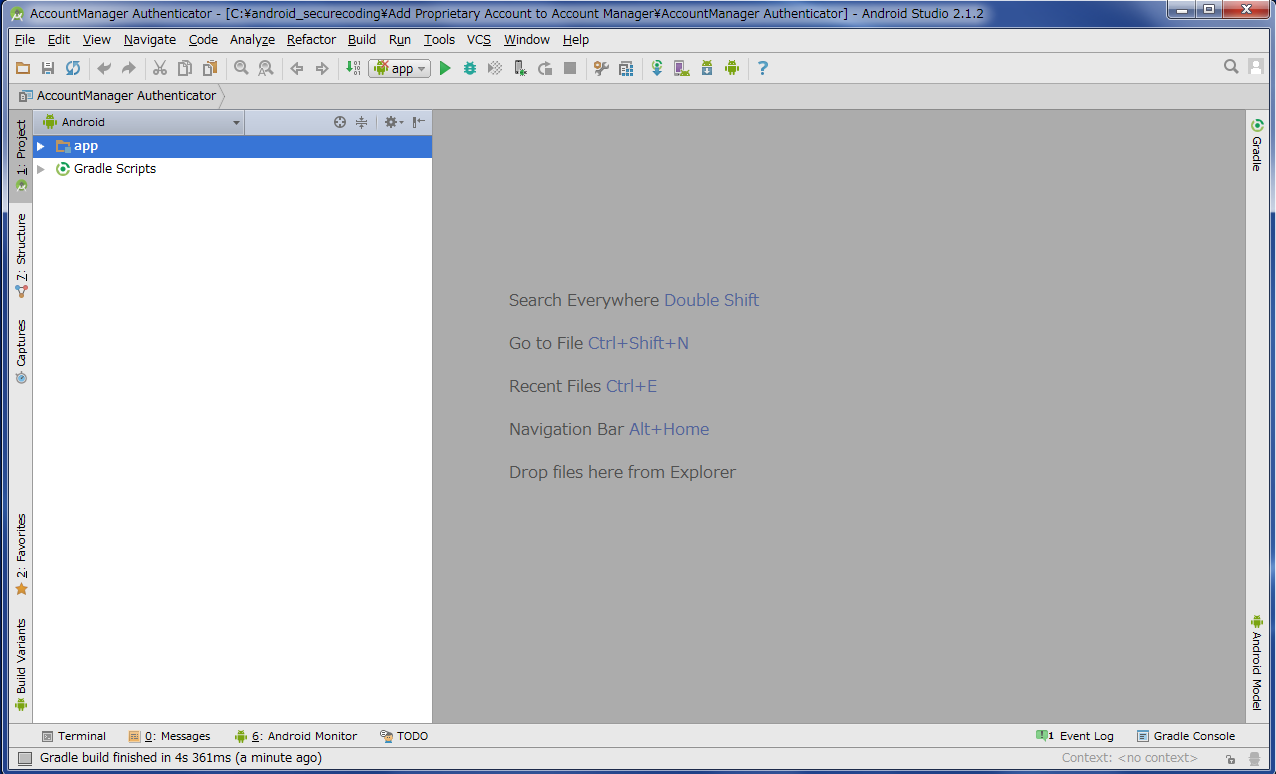Screen dimensions: 1276x774
Task: Toggle the Gradle panel on the right
Action: click(1257, 145)
